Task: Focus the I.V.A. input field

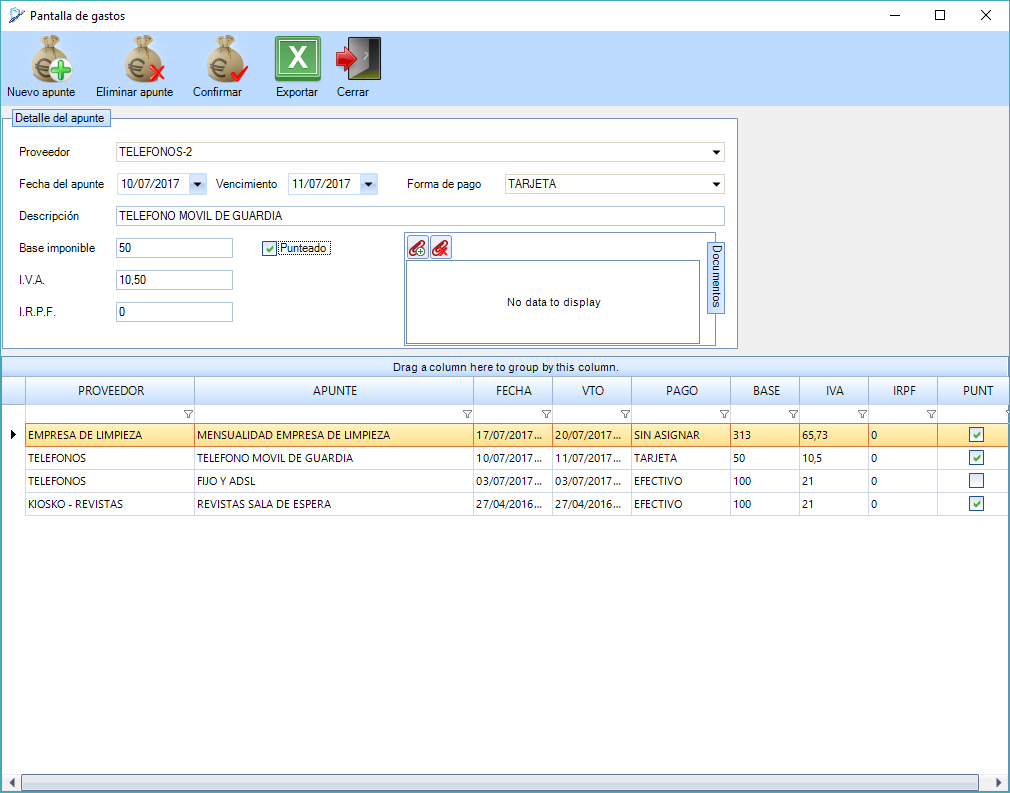Action: [175, 280]
